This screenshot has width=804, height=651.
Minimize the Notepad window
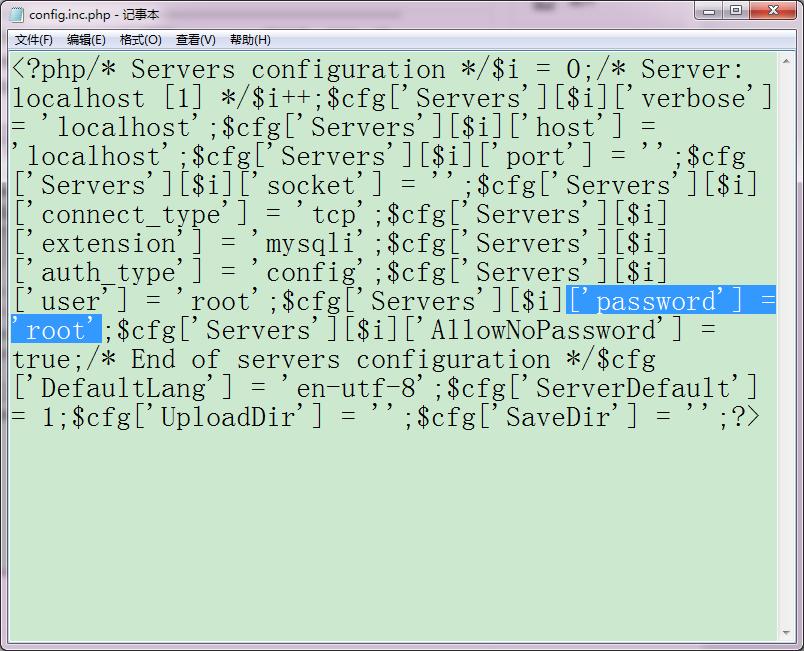coord(711,11)
